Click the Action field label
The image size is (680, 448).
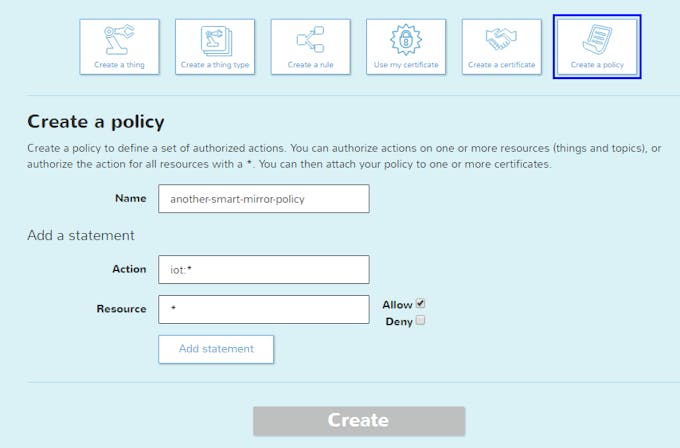(129, 269)
